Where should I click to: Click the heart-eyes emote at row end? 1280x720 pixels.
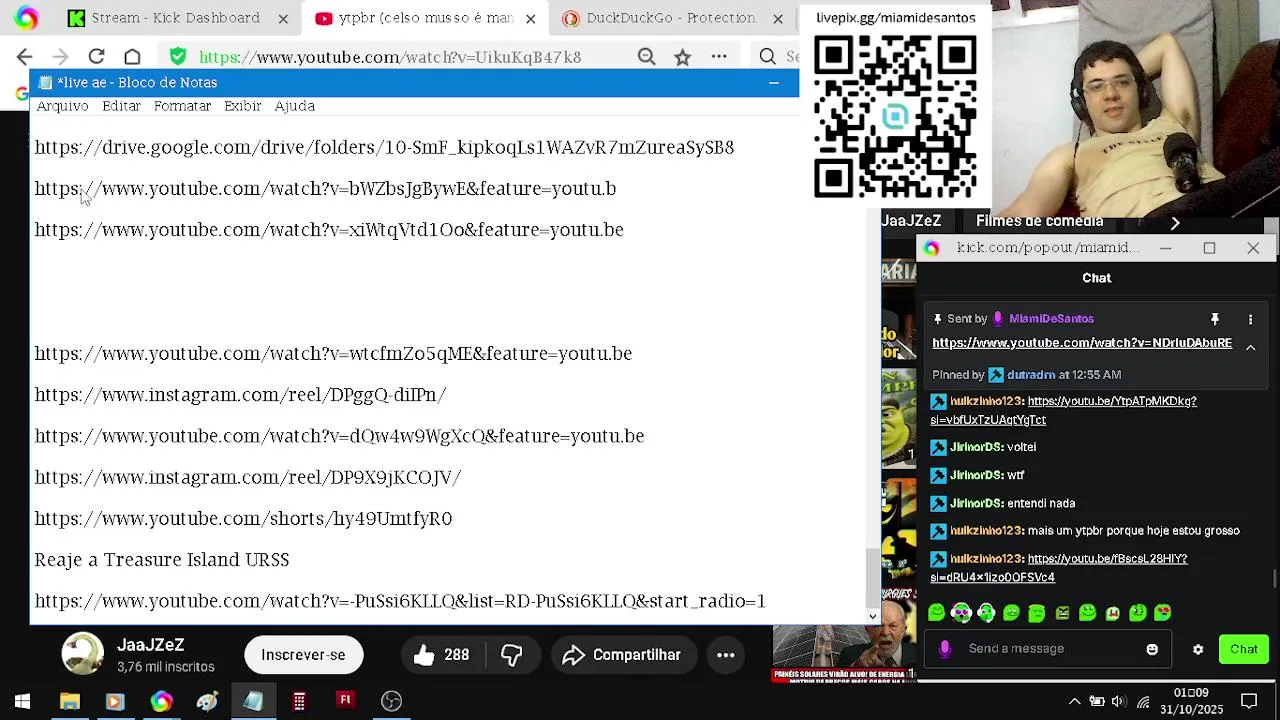tap(1163, 613)
